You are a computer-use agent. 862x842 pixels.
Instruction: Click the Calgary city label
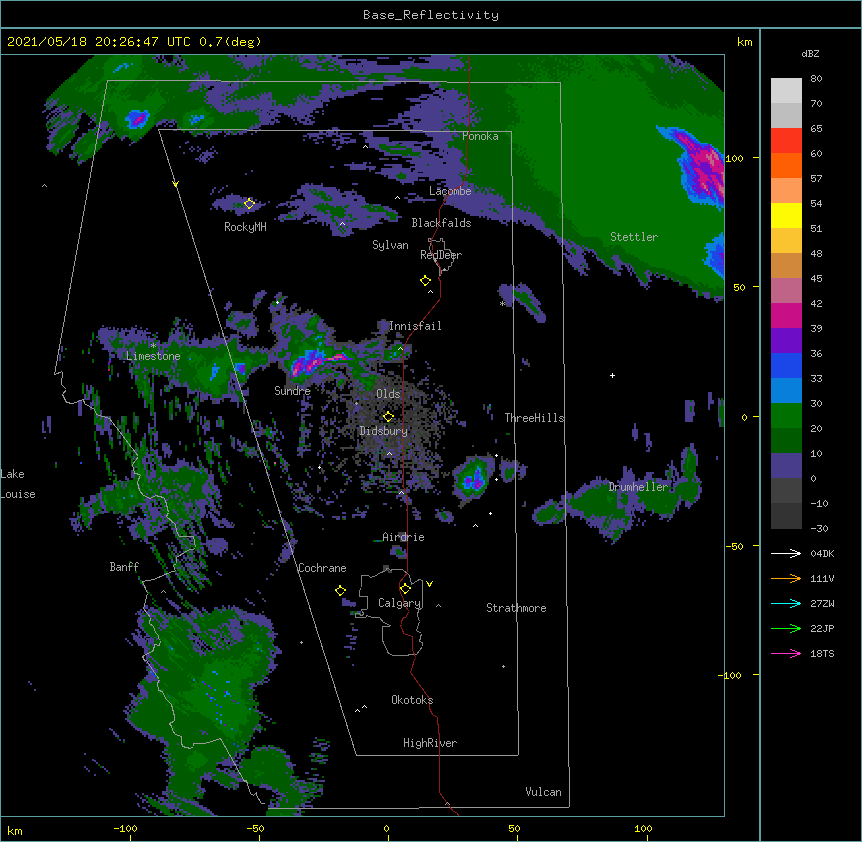[400, 603]
